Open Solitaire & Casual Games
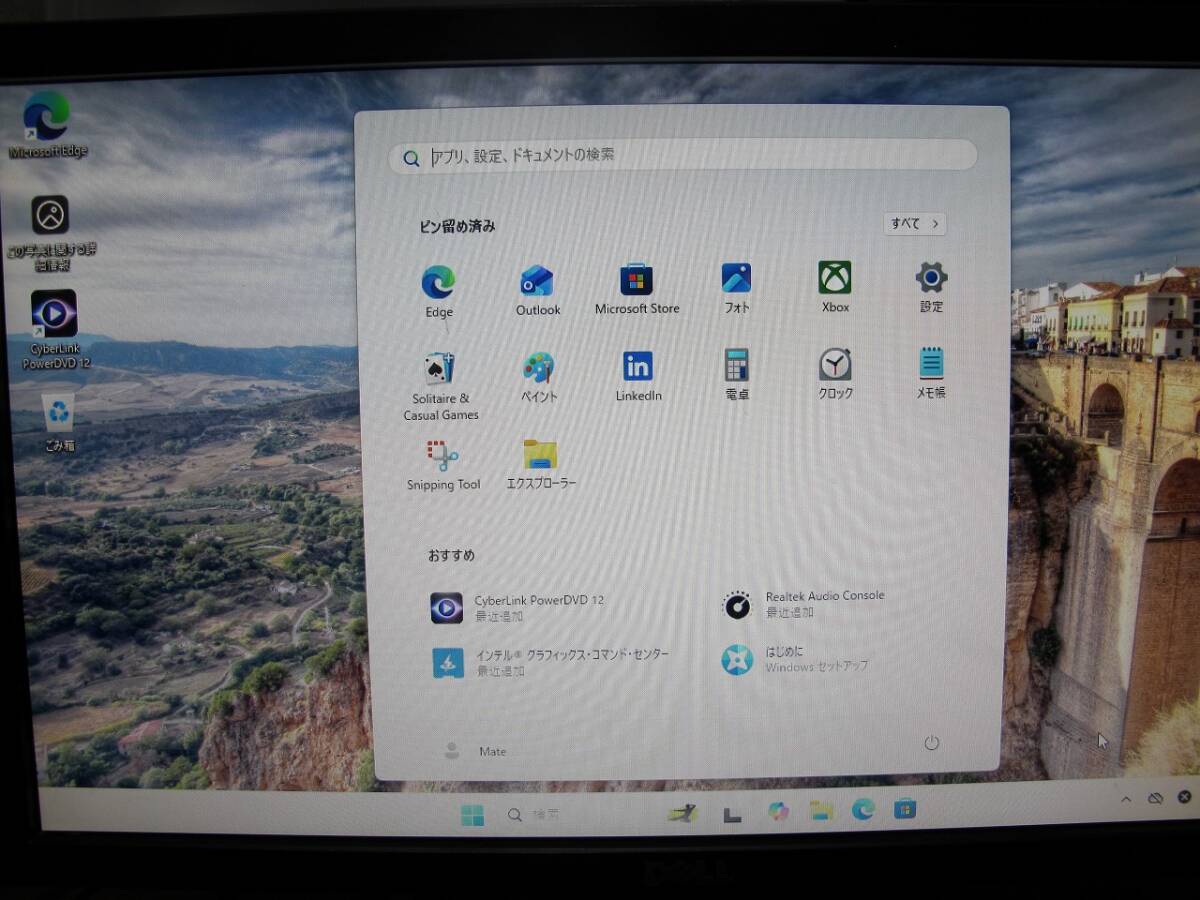This screenshot has height=900, width=1200. [x=441, y=386]
